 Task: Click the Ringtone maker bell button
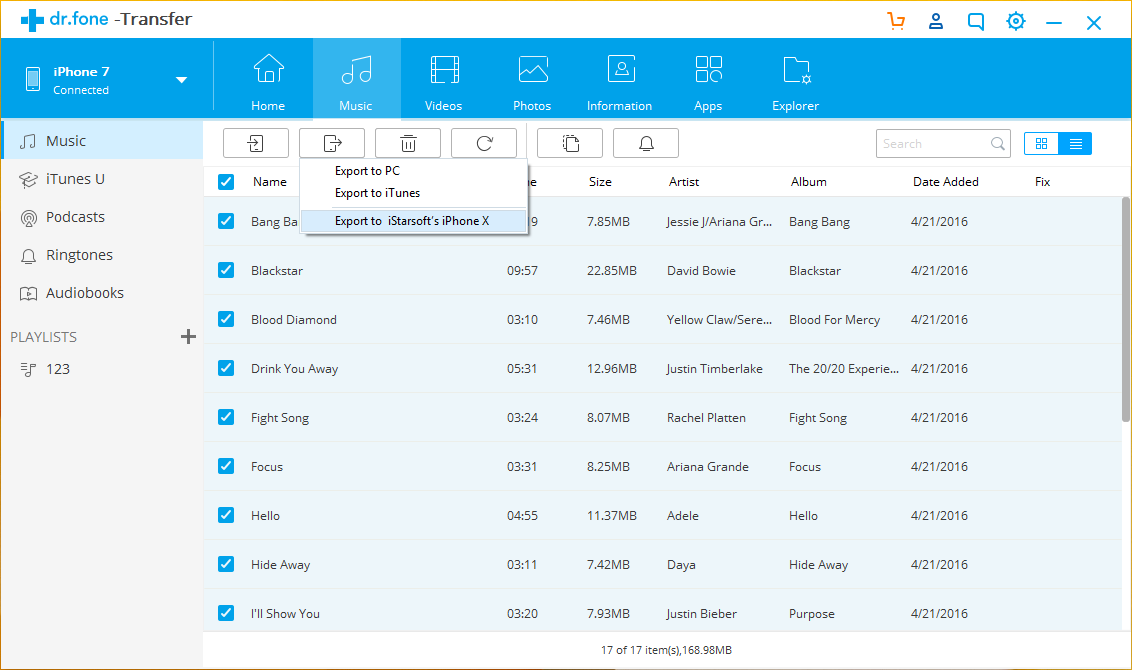[646, 143]
